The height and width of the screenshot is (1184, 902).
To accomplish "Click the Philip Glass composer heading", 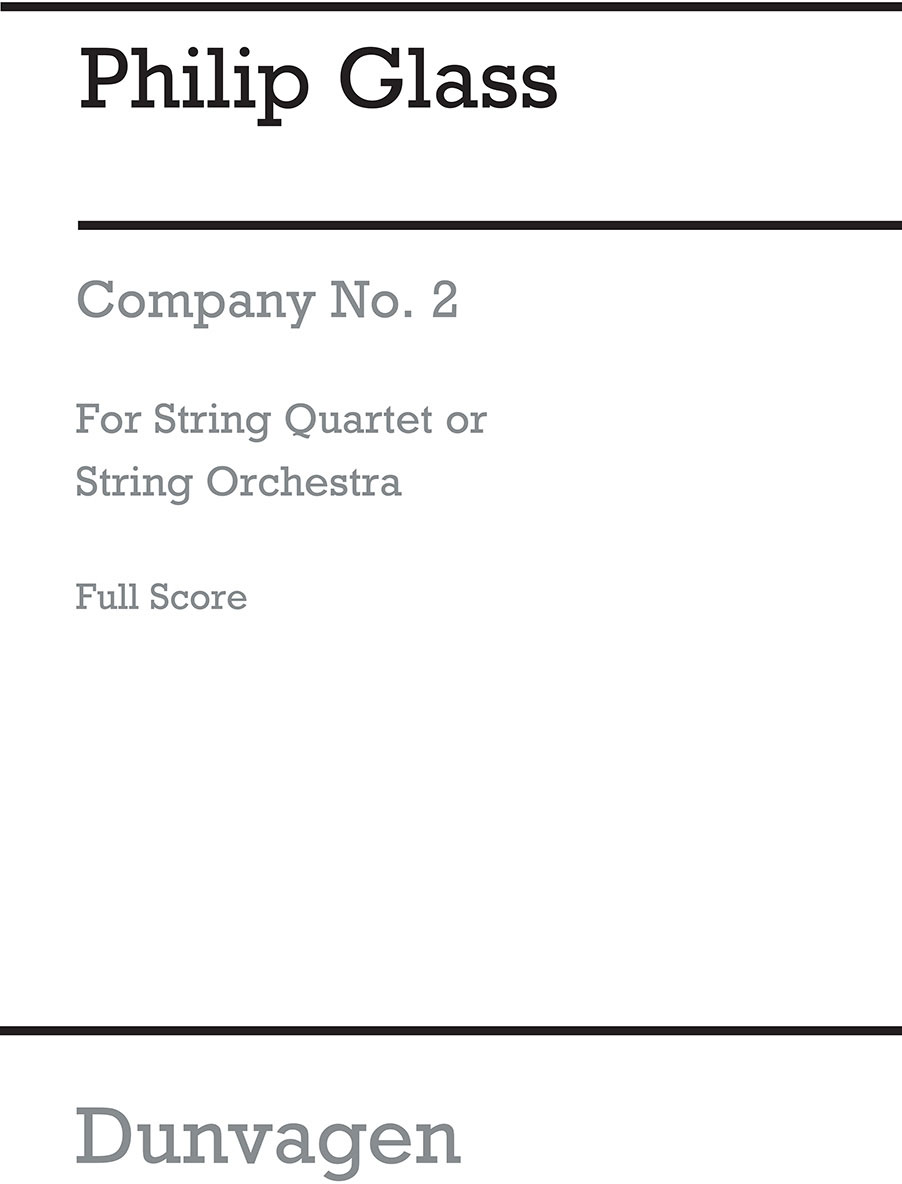I will click(318, 83).
